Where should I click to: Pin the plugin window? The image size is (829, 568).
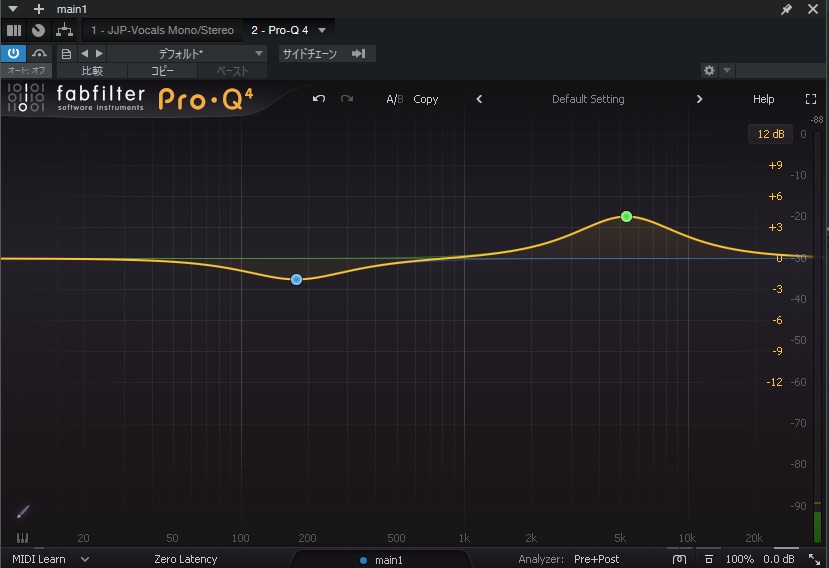[786, 9]
